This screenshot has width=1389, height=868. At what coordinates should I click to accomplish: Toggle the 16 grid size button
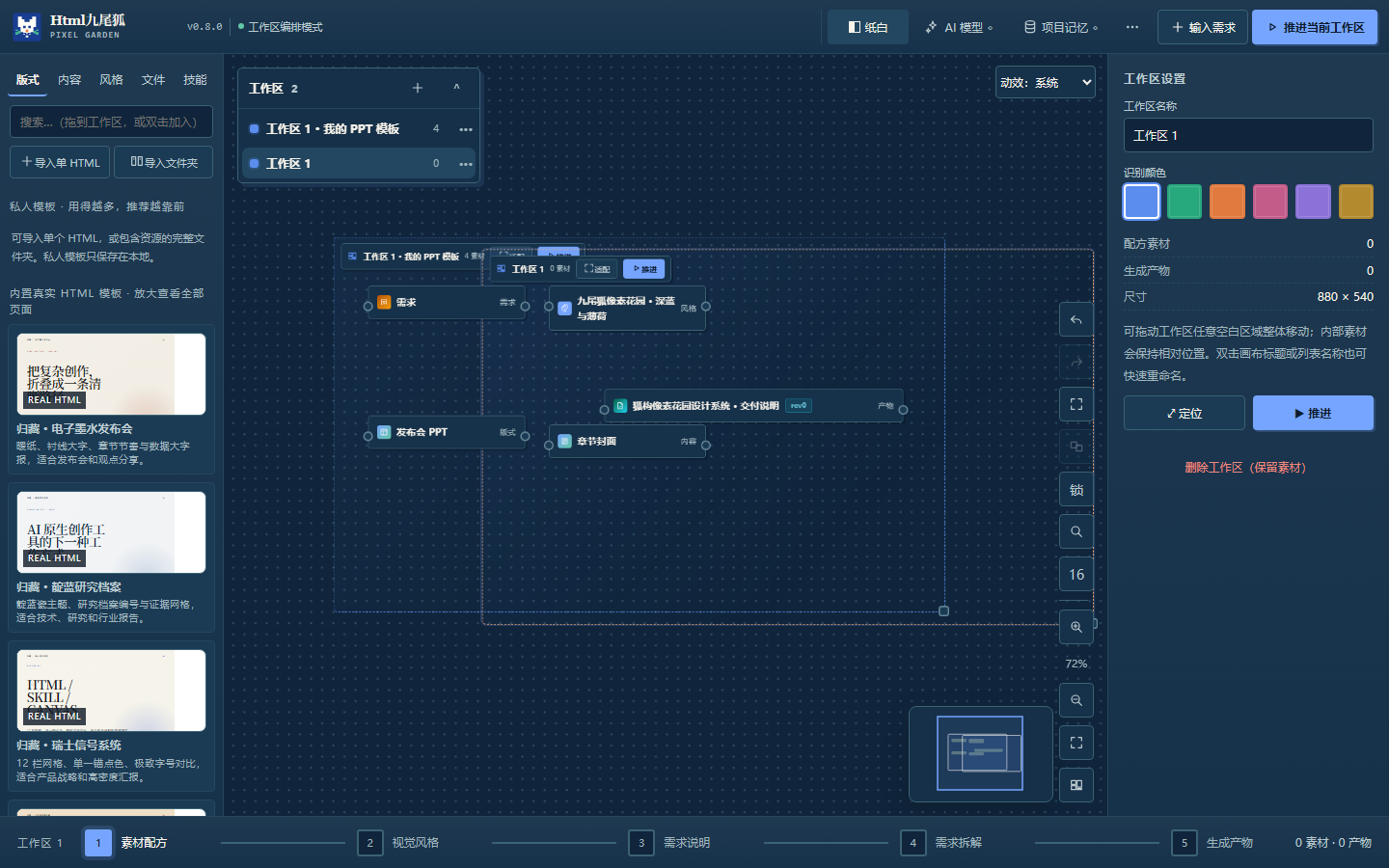1076,574
